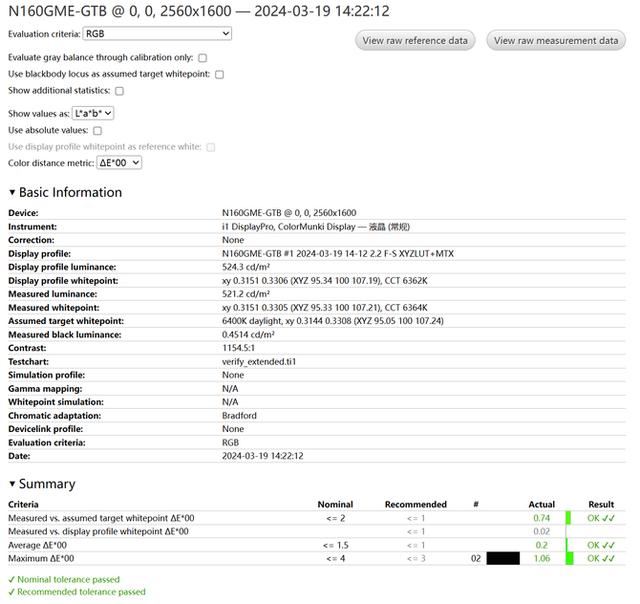Click green bar in assumed target whitepoint row
Image resolution: width=640 pixels, height=604 pixels.
click(x=568, y=518)
